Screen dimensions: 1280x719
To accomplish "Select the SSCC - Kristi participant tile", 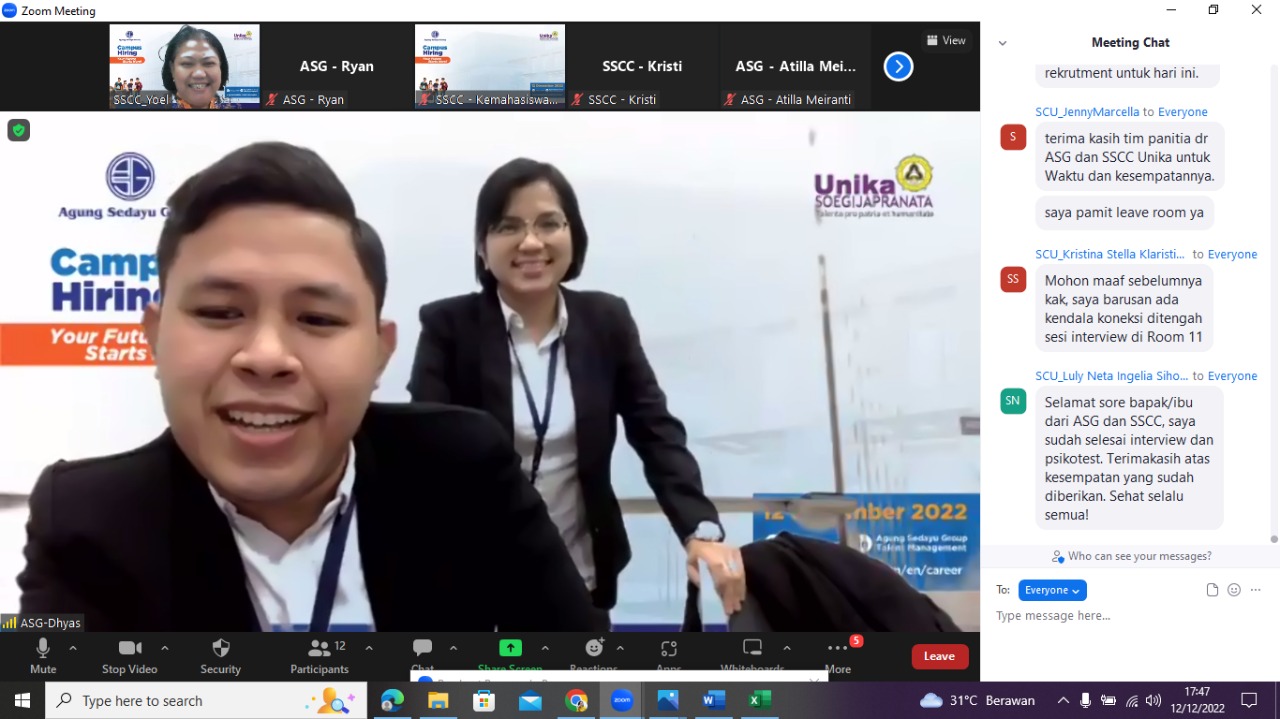I will pyautogui.click(x=642, y=66).
